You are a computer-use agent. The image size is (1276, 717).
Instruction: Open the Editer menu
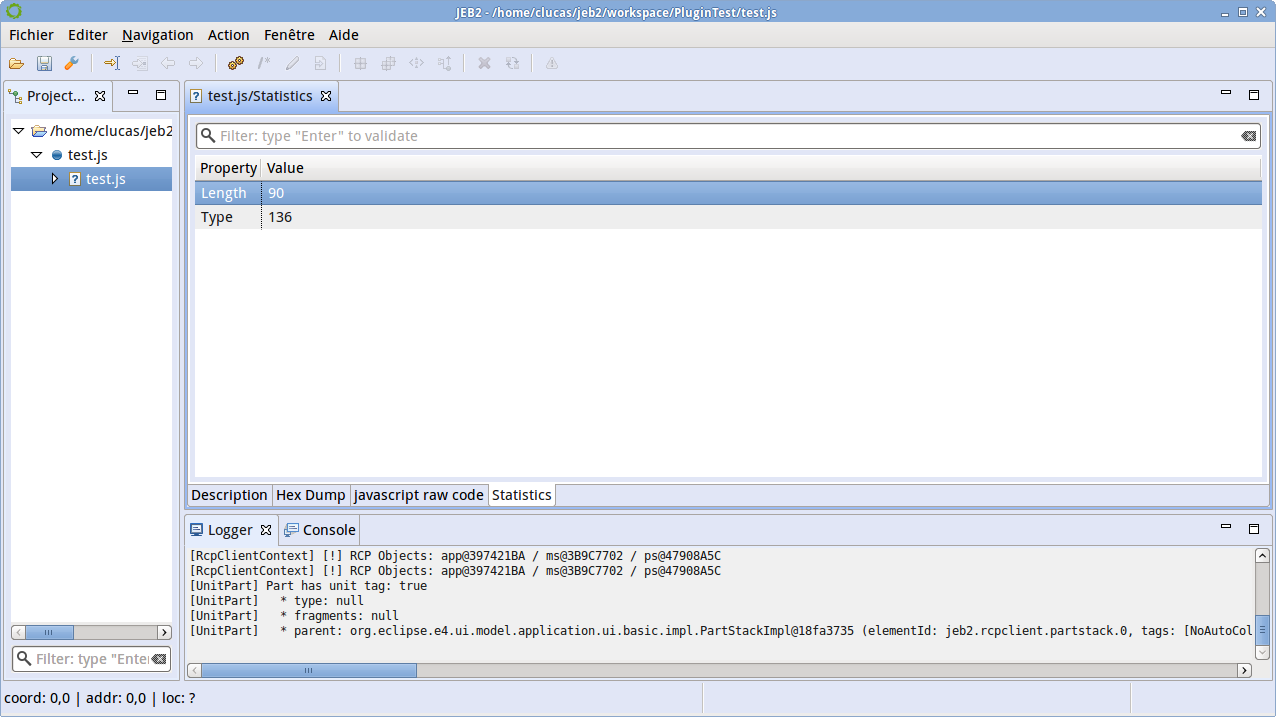click(88, 35)
